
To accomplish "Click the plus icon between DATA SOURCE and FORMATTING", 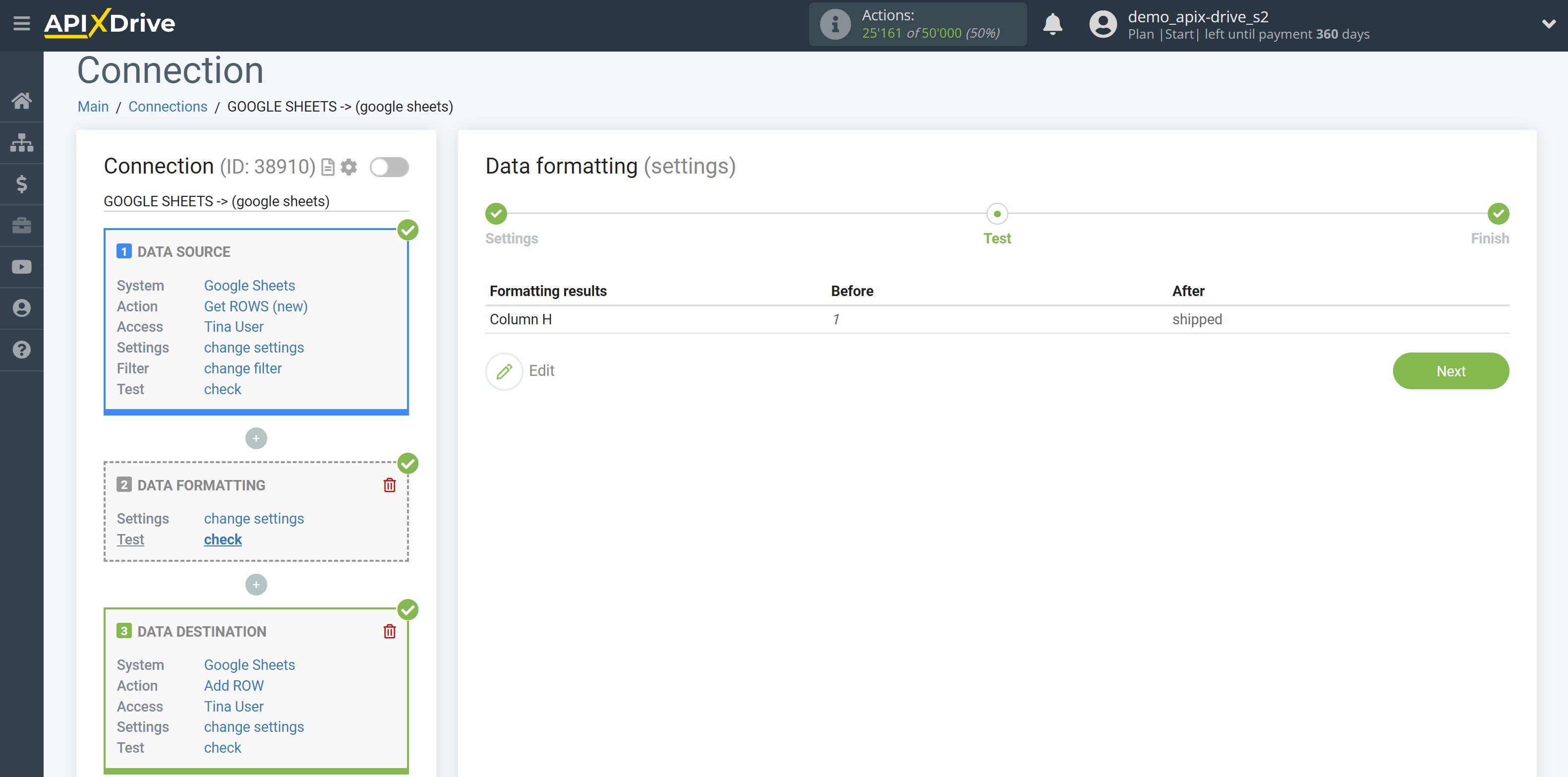I will click(x=256, y=437).
